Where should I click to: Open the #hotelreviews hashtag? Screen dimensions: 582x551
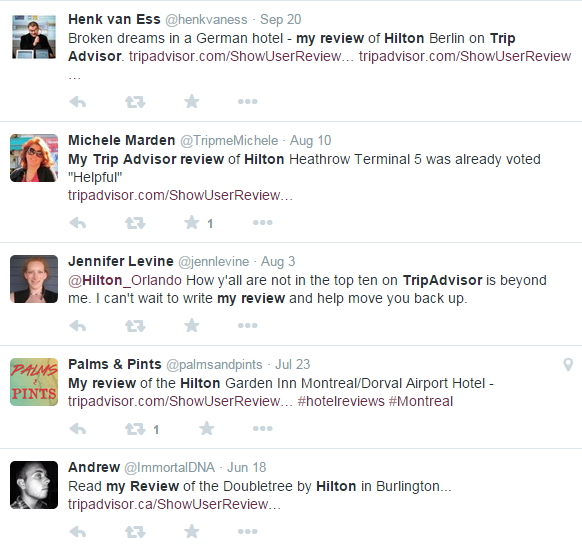[341, 401]
